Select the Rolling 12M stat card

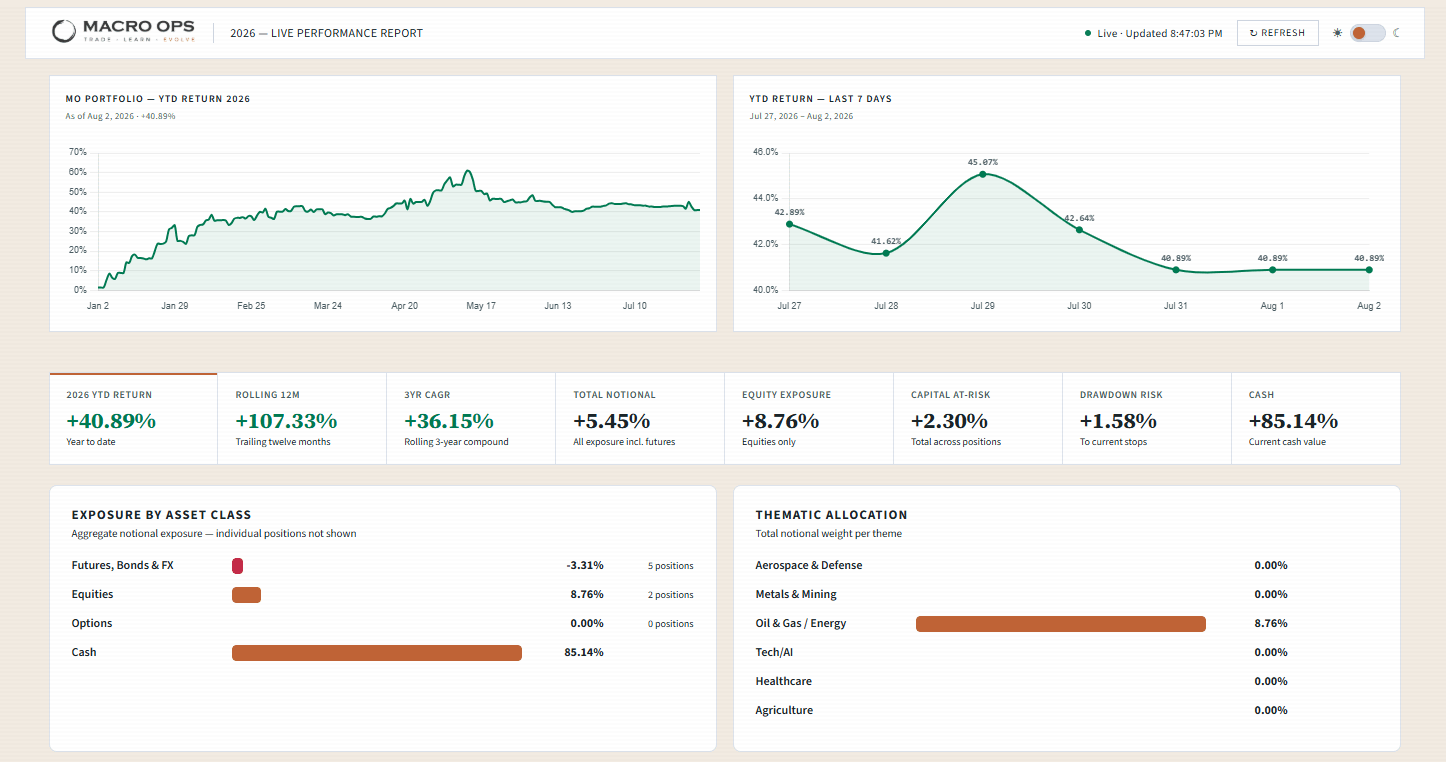[302, 419]
